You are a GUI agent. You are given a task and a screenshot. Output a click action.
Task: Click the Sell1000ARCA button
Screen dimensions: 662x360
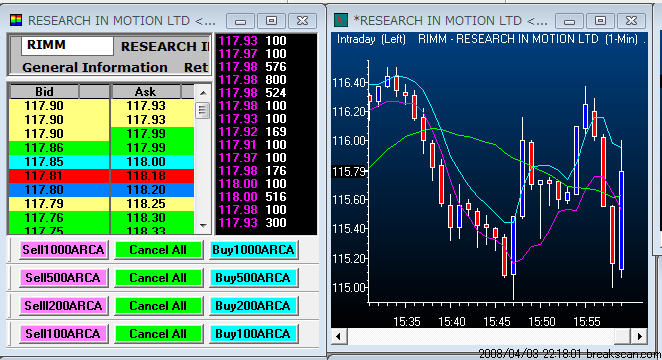[x=63, y=250]
